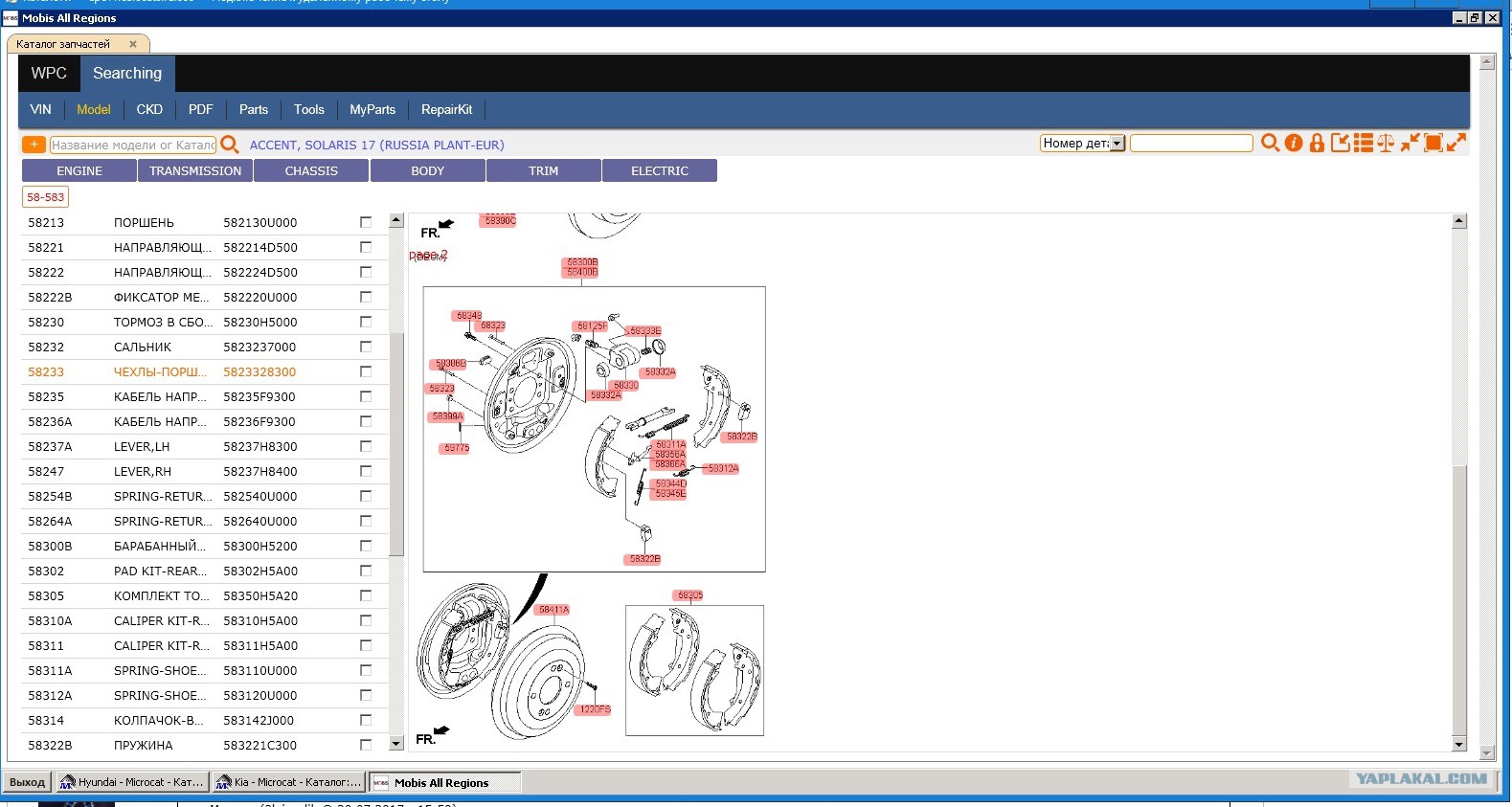Click the TRANSMISSION category button
Viewport: 1512px width, 807px height.
(195, 170)
